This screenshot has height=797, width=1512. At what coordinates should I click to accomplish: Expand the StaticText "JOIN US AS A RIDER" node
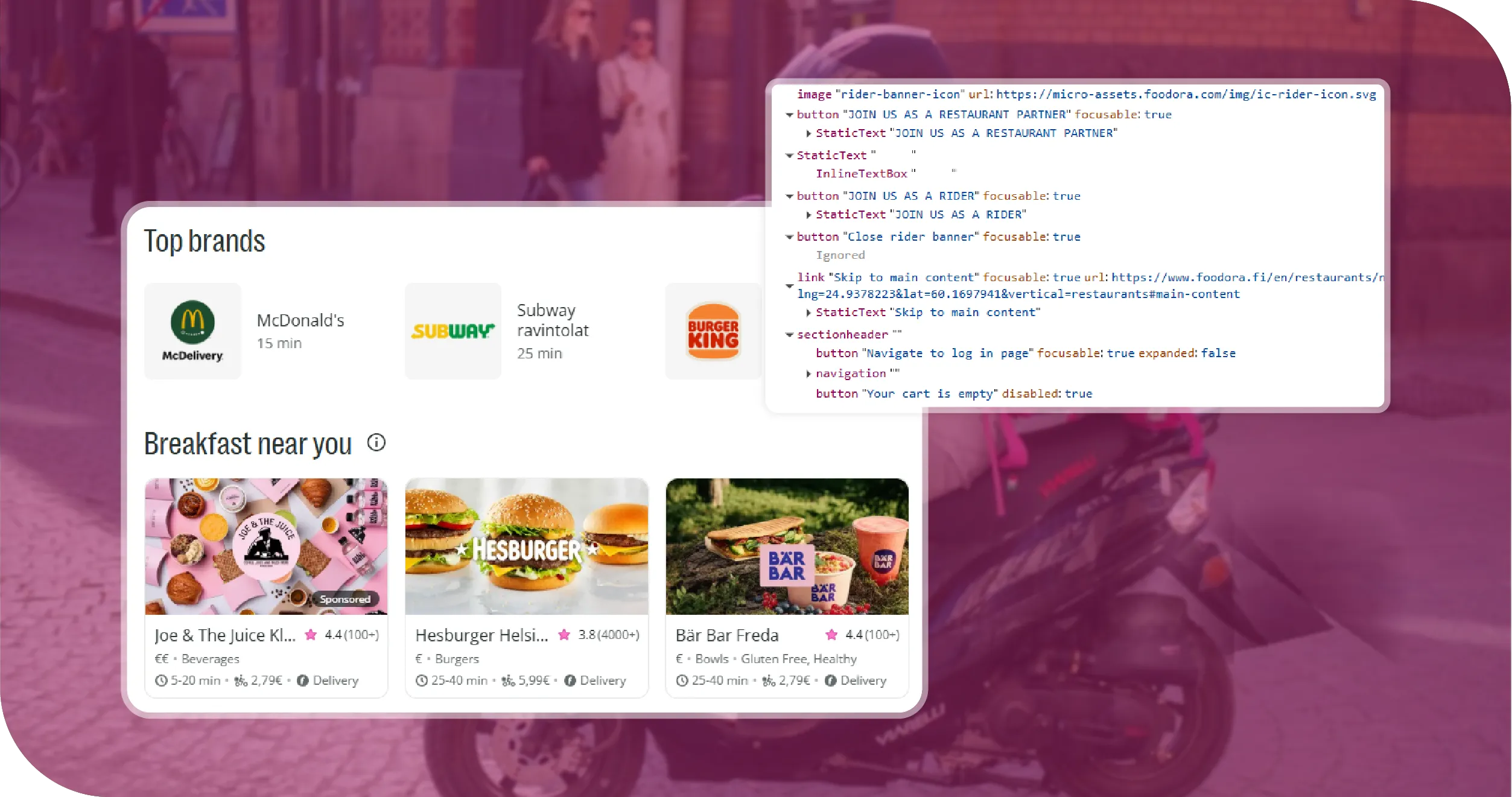point(808,214)
